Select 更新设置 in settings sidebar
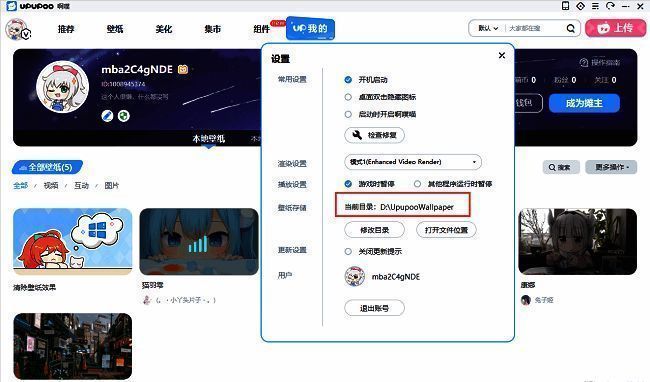Image resolution: width=650 pixels, height=382 pixels. click(x=292, y=250)
